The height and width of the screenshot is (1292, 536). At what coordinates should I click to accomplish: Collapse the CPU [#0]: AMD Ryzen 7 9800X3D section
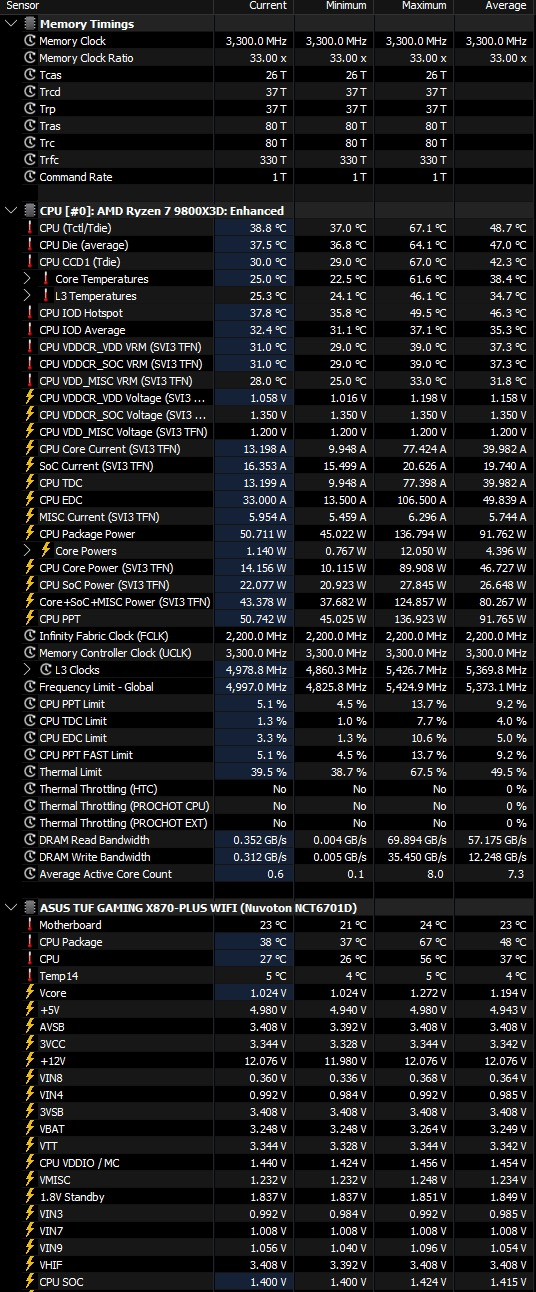click(11, 211)
